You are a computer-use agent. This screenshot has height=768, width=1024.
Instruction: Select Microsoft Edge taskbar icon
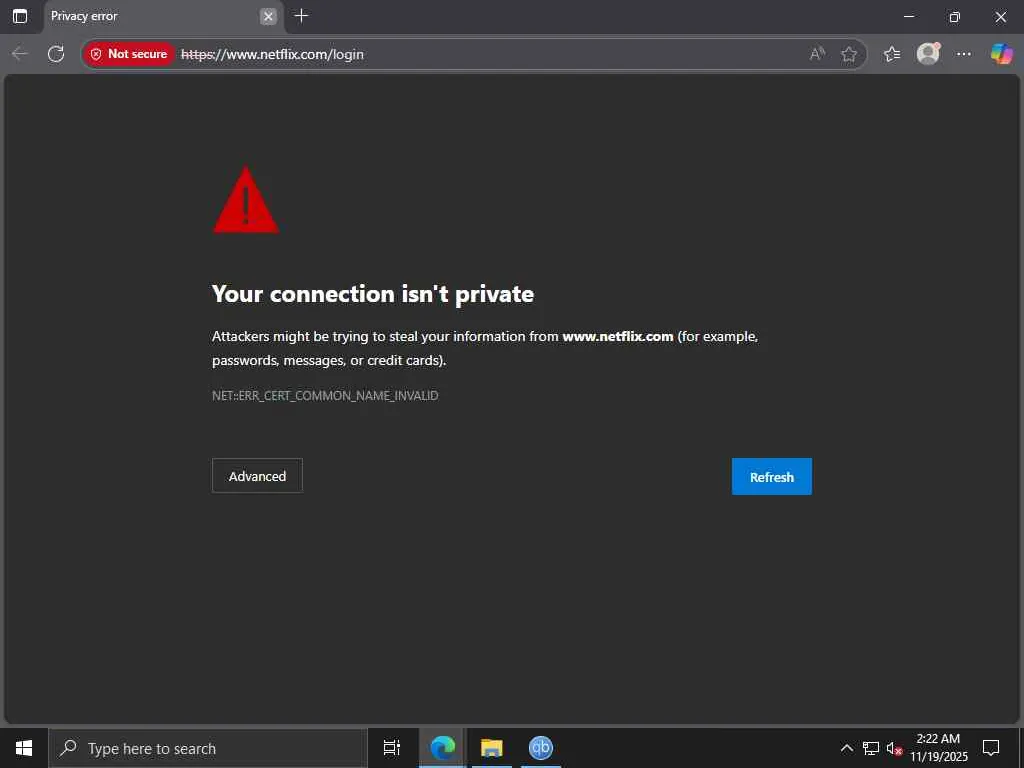point(442,748)
